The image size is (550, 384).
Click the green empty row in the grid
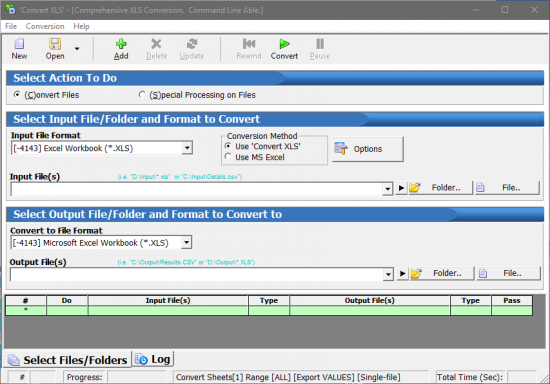(x=269, y=311)
